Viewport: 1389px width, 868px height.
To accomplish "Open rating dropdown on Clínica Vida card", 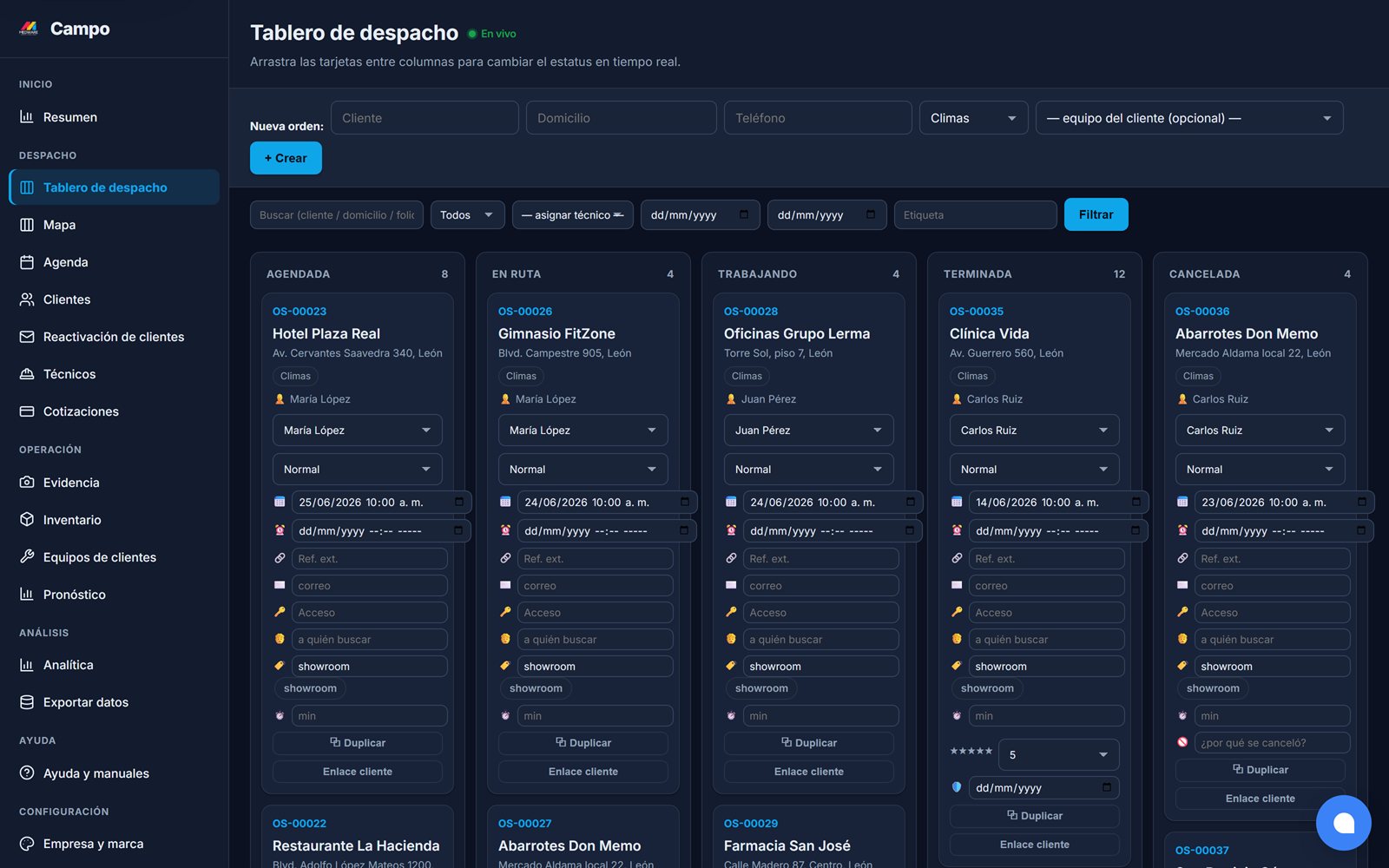I will coord(1058,755).
